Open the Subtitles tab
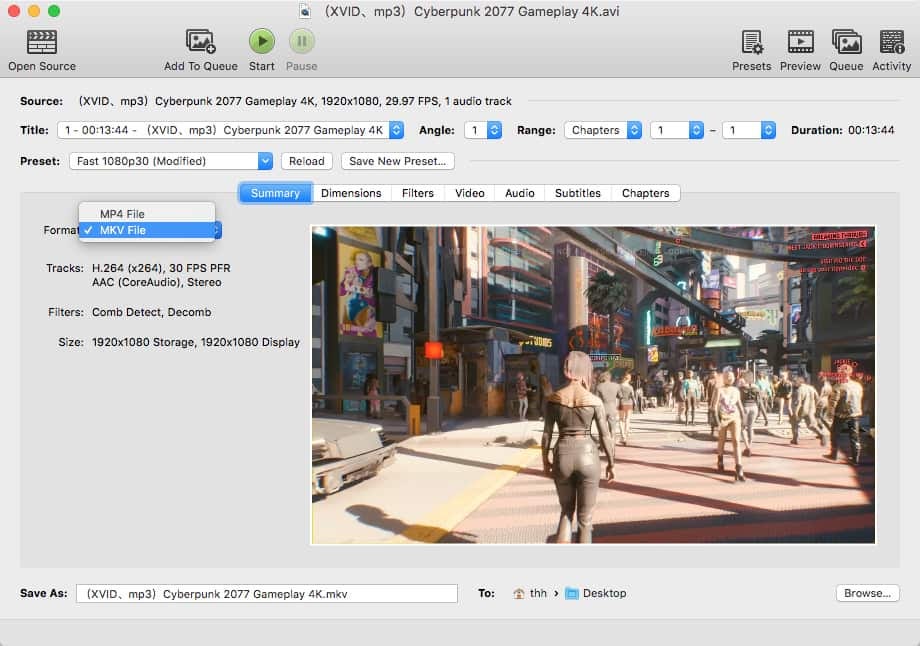Image resolution: width=920 pixels, height=646 pixels. pos(578,193)
